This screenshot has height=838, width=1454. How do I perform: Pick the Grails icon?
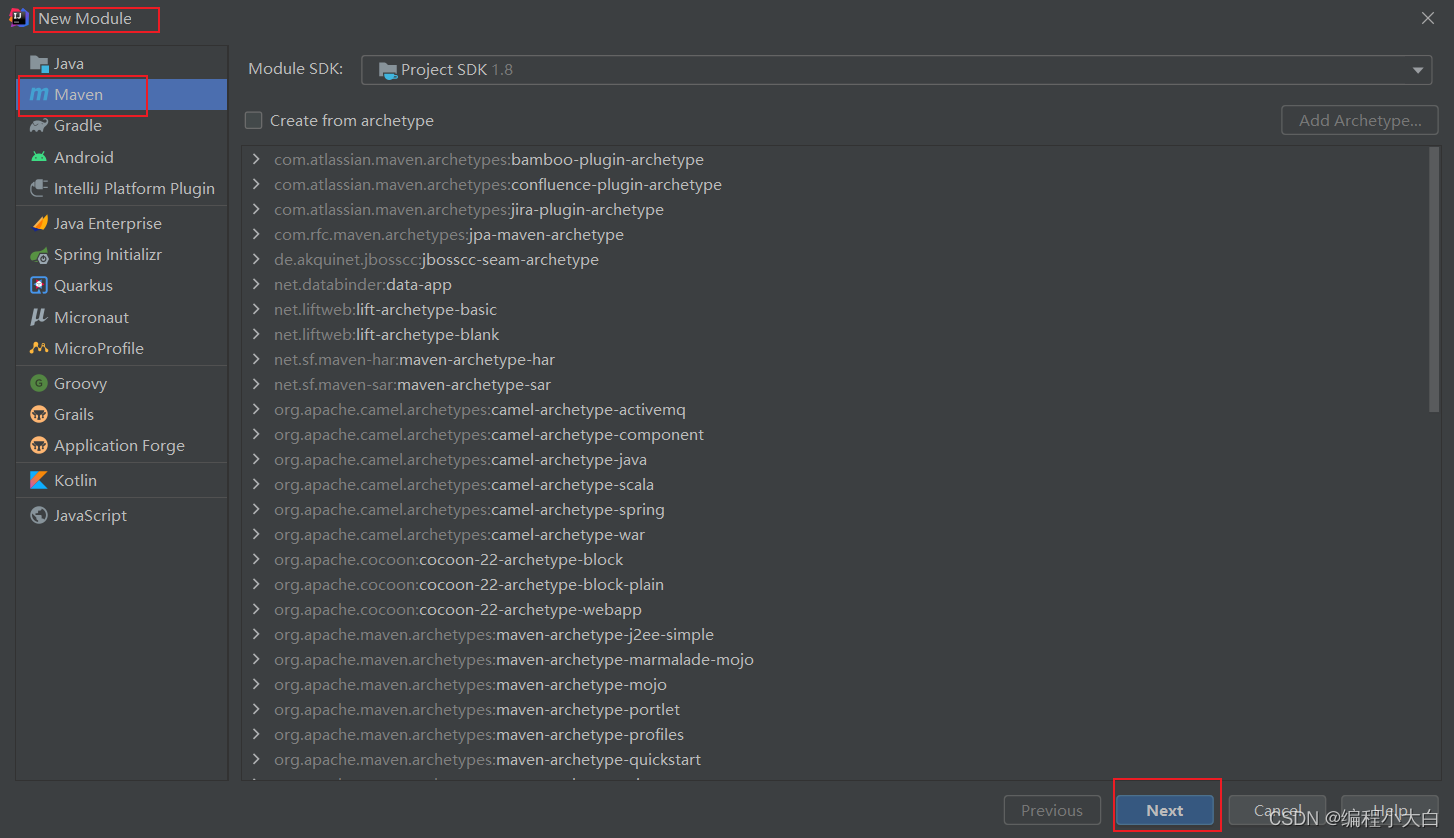click(39, 414)
